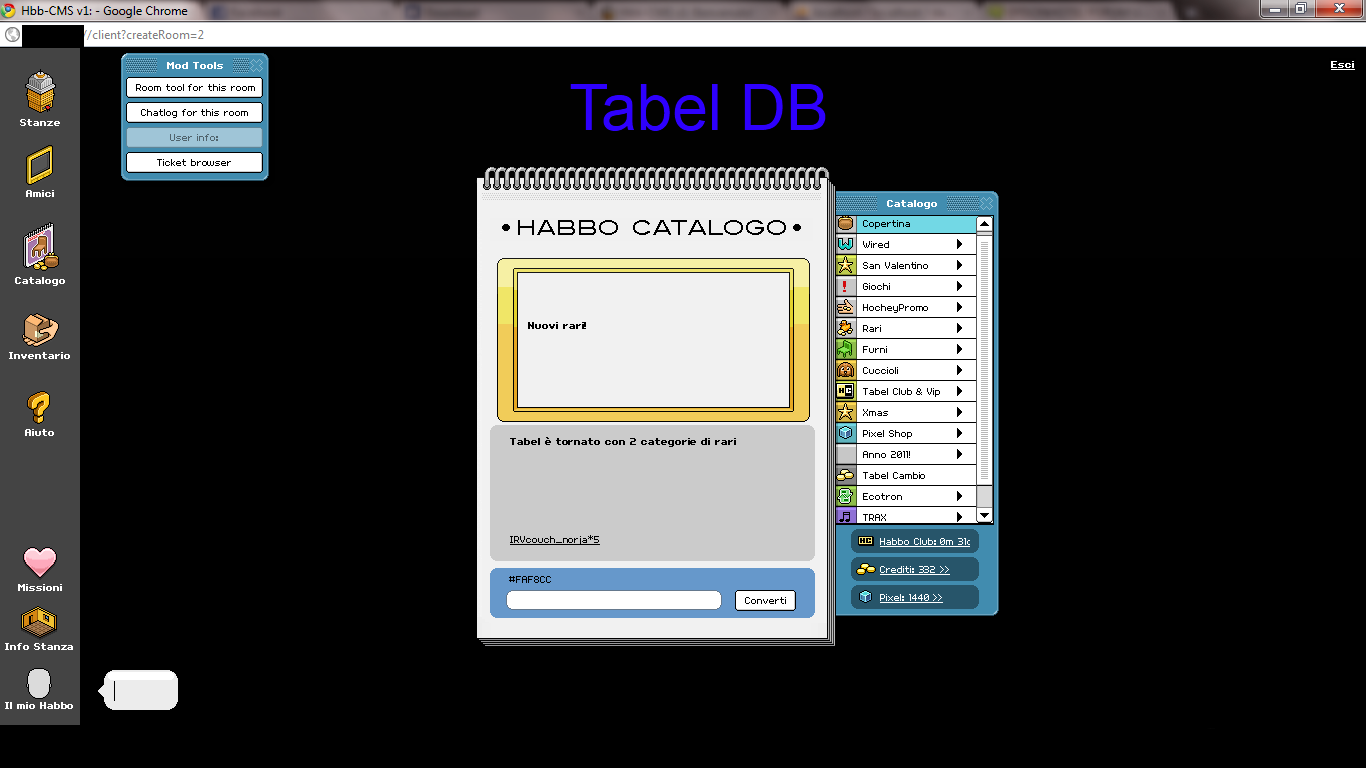Click the catalog list scroll down arrow
Screen dimensions: 1366x768
click(x=985, y=516)
